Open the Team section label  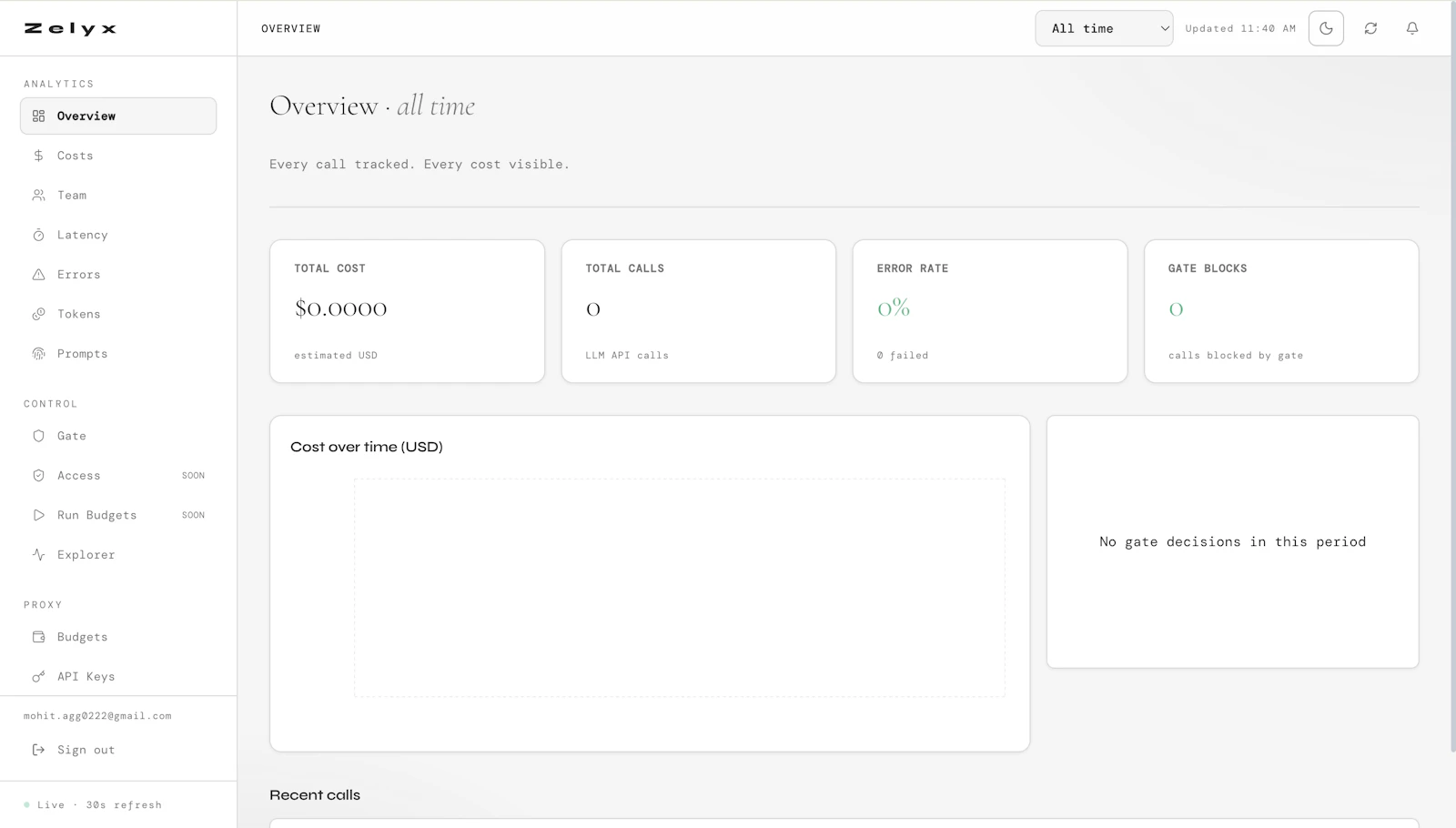(72, 196)
